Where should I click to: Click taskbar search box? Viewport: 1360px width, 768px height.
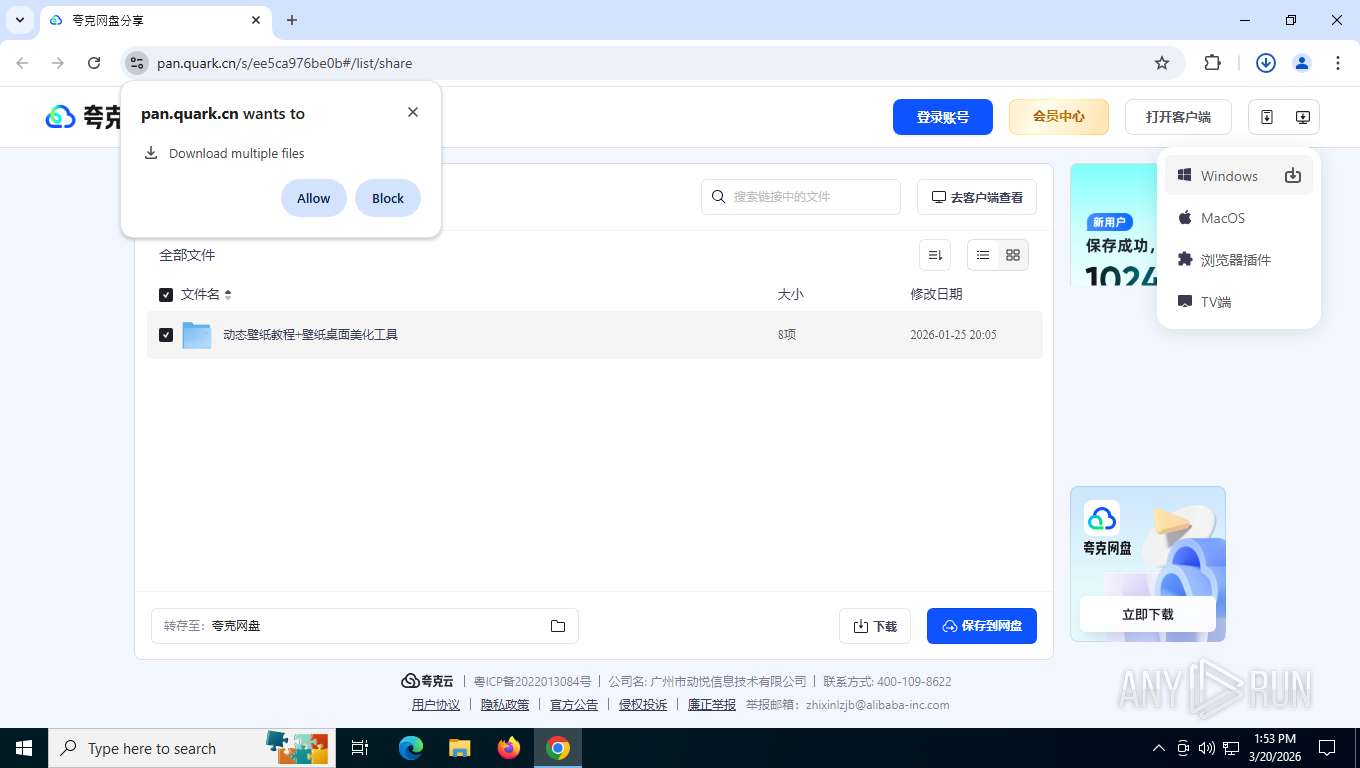coord(192,748)
